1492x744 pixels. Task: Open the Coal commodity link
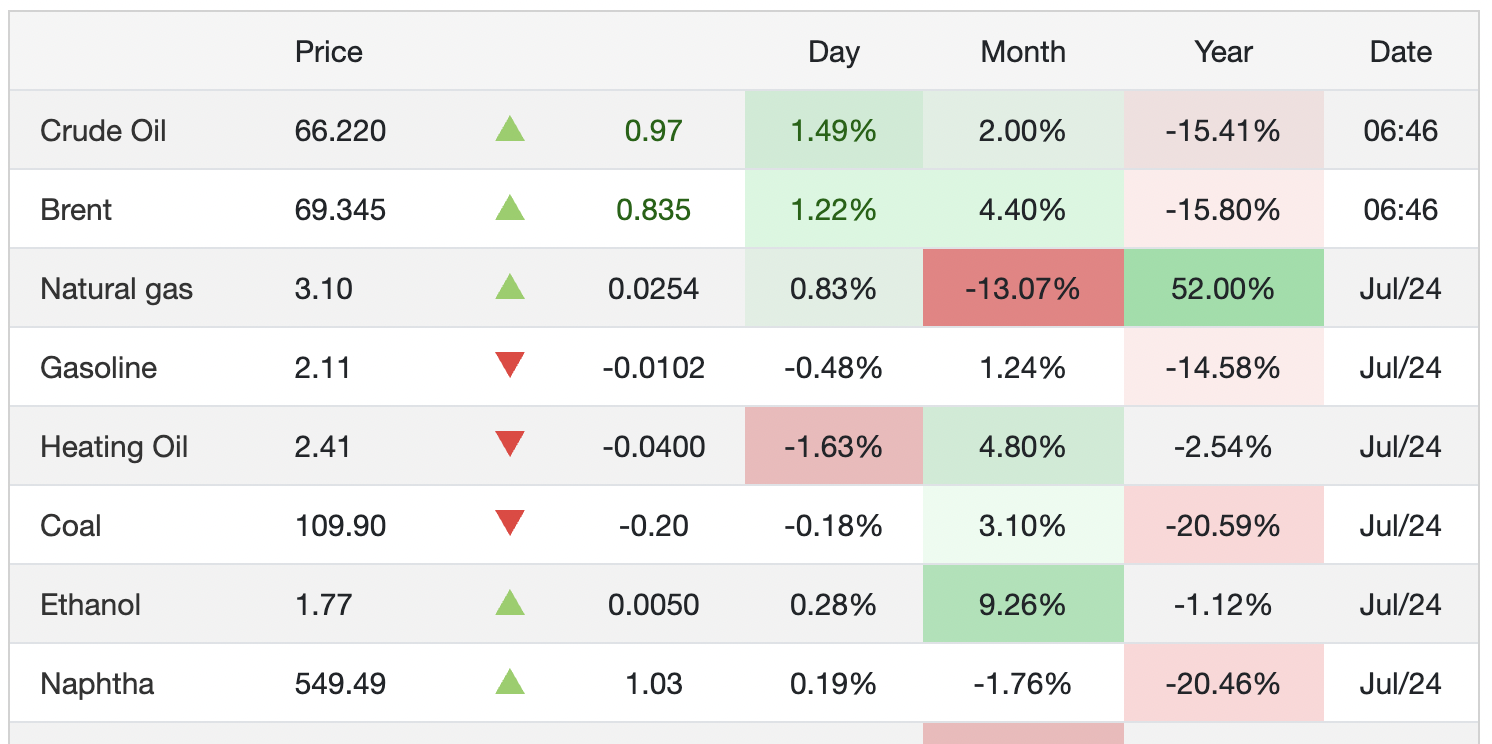click(71, 526)
